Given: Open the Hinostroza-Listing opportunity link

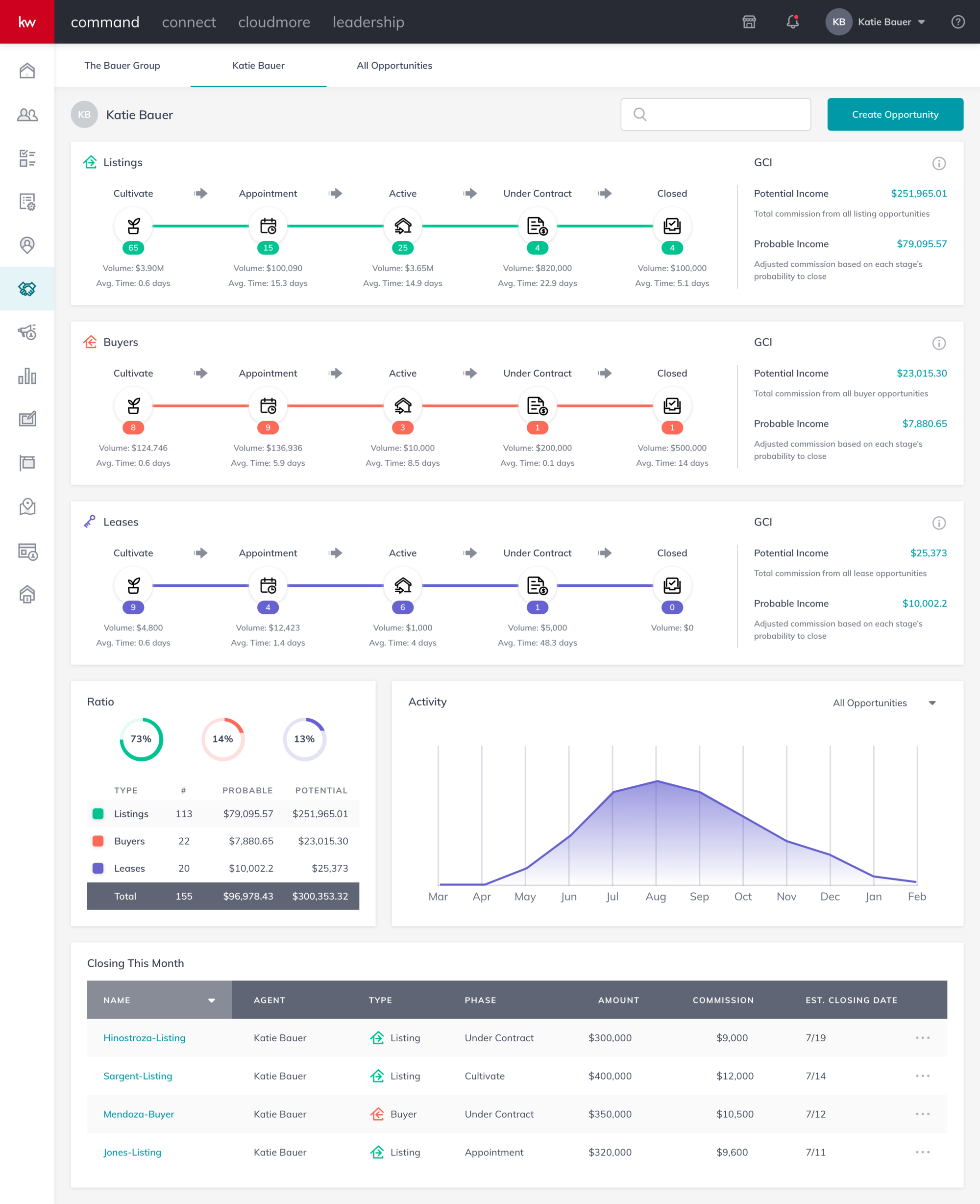Looking at the screenshot, I should (143, 1038).
